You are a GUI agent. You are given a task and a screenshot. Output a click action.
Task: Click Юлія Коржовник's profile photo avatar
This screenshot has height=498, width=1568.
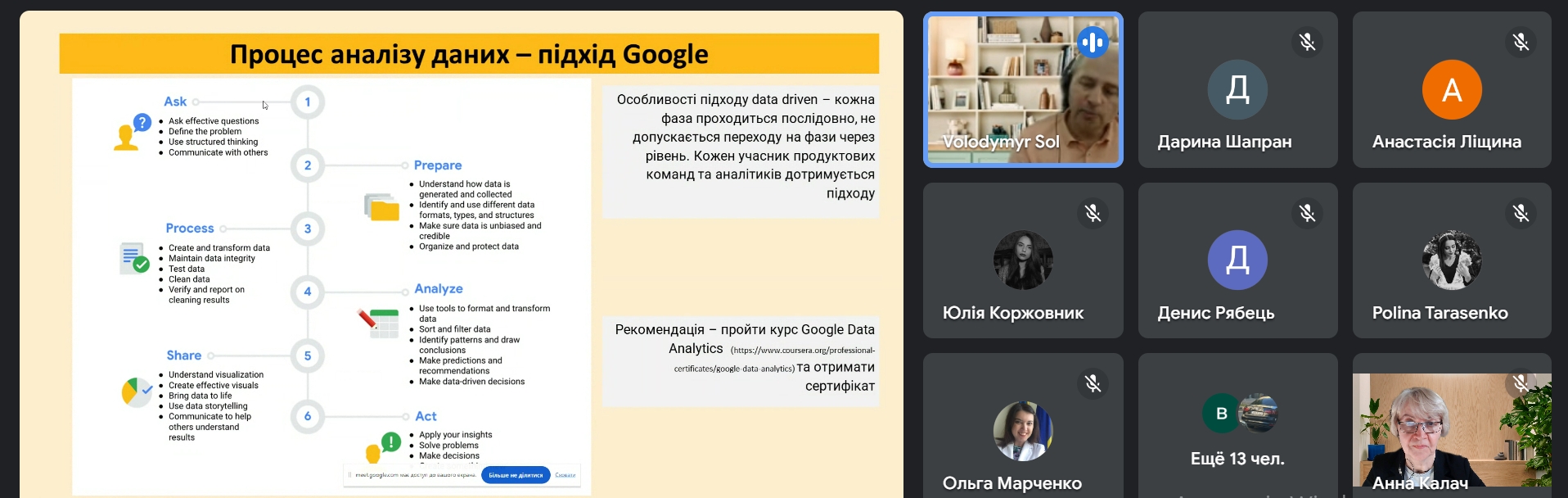1023,260
